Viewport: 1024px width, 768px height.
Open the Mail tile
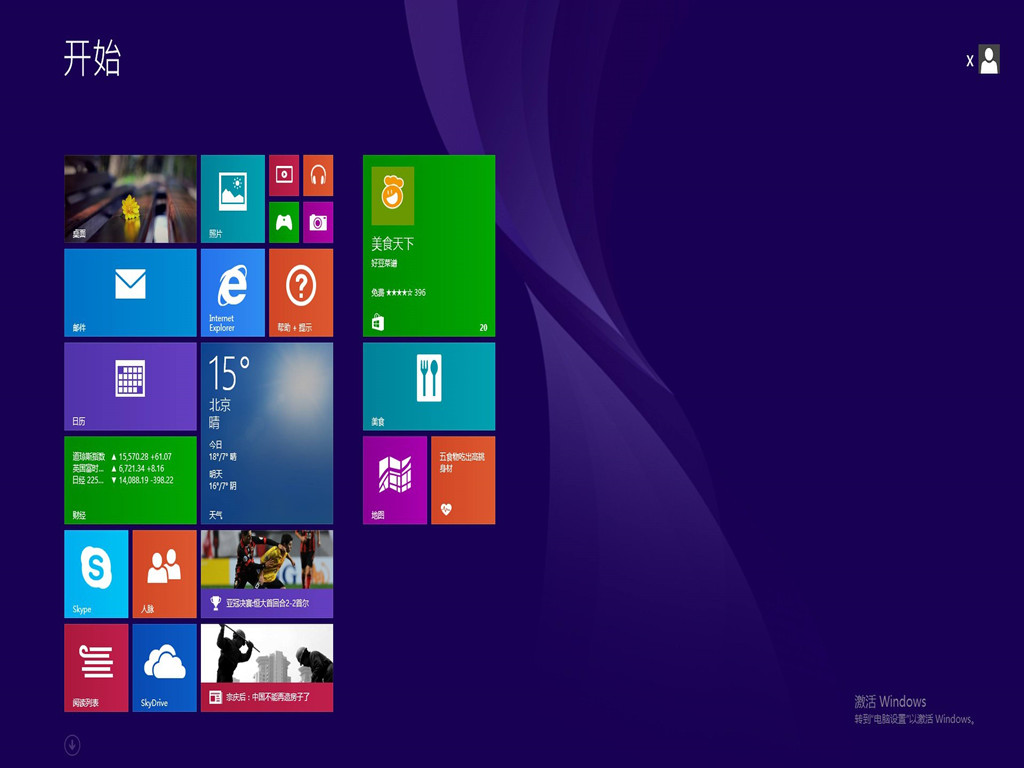coord(130,292)
